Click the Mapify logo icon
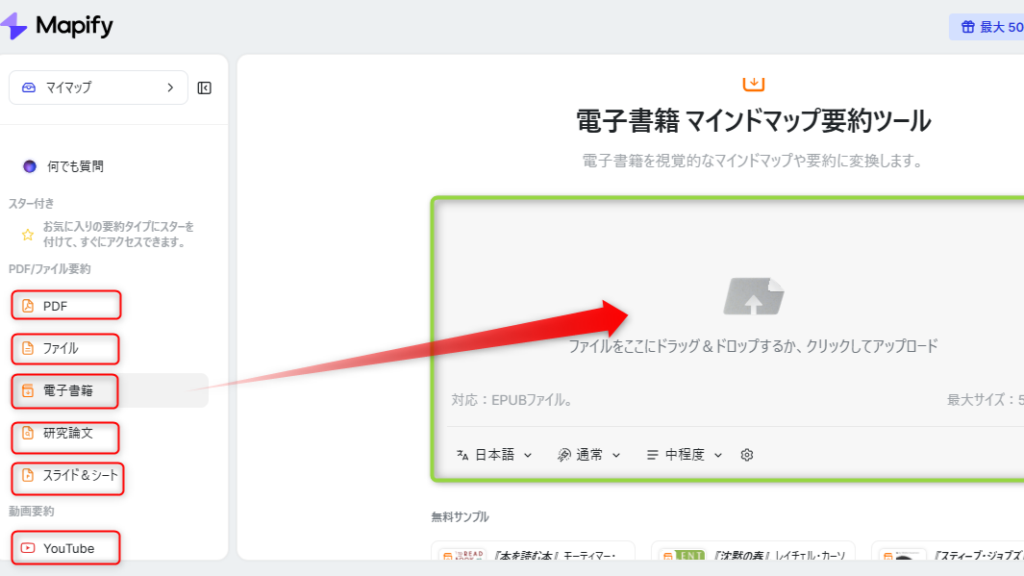This screenshot has width=1024, height=576. pyautogui.click(x=14, y=26)
